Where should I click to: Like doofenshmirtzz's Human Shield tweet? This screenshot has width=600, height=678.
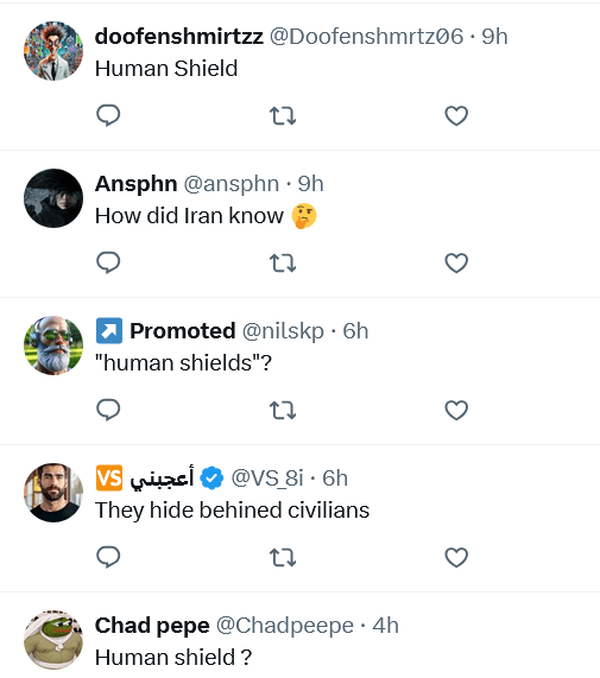[456, 117]
